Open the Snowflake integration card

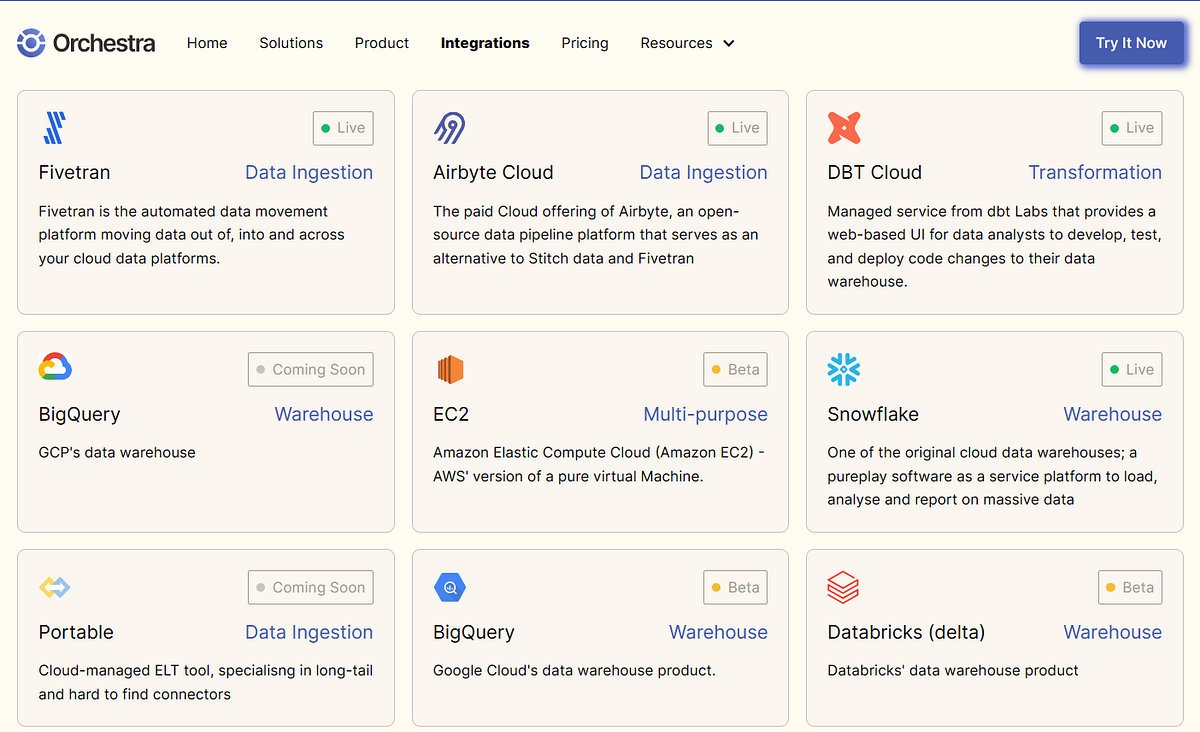(x=994, y=431)
